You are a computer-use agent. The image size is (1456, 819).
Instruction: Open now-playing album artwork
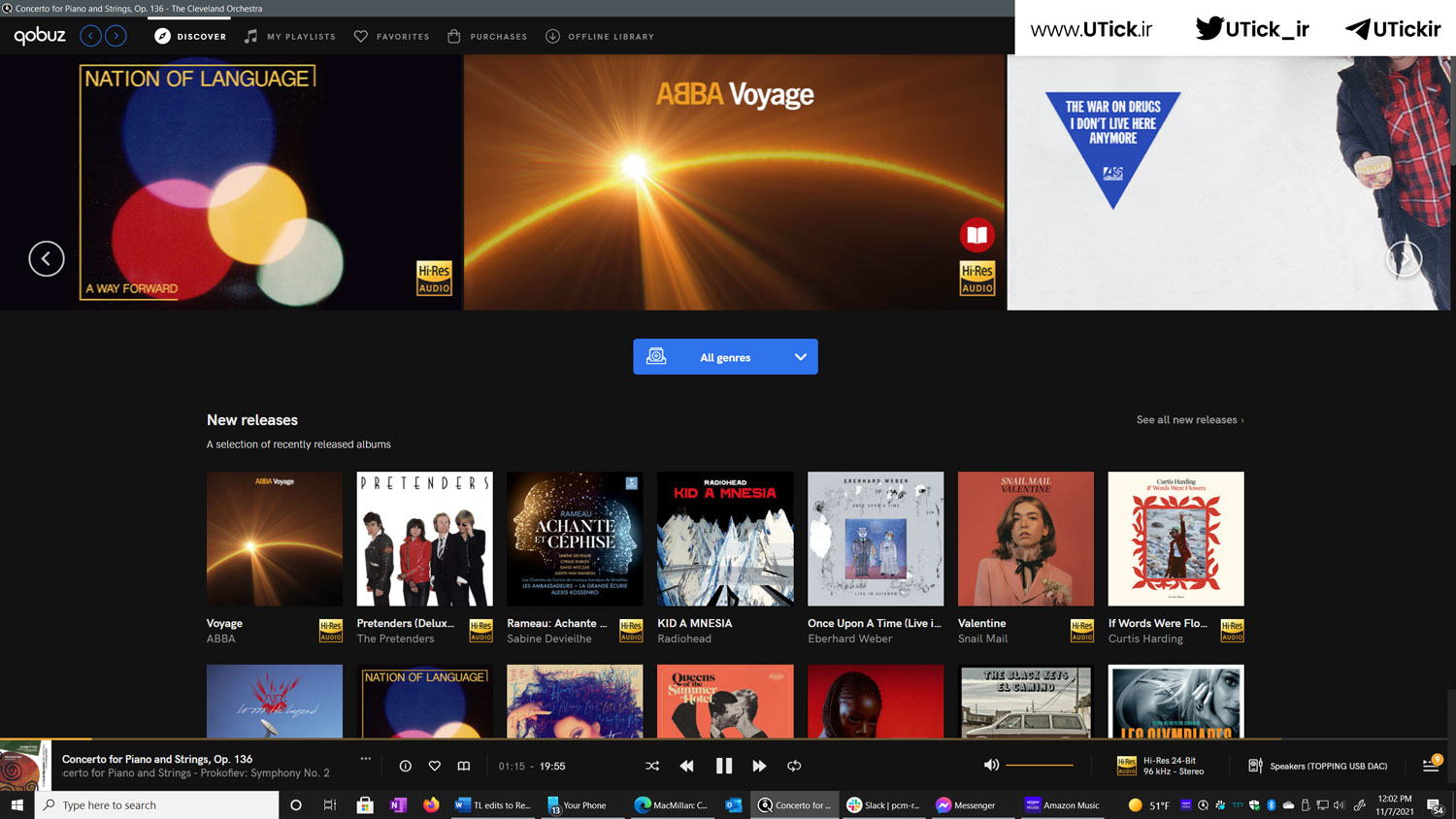point(23,766)
